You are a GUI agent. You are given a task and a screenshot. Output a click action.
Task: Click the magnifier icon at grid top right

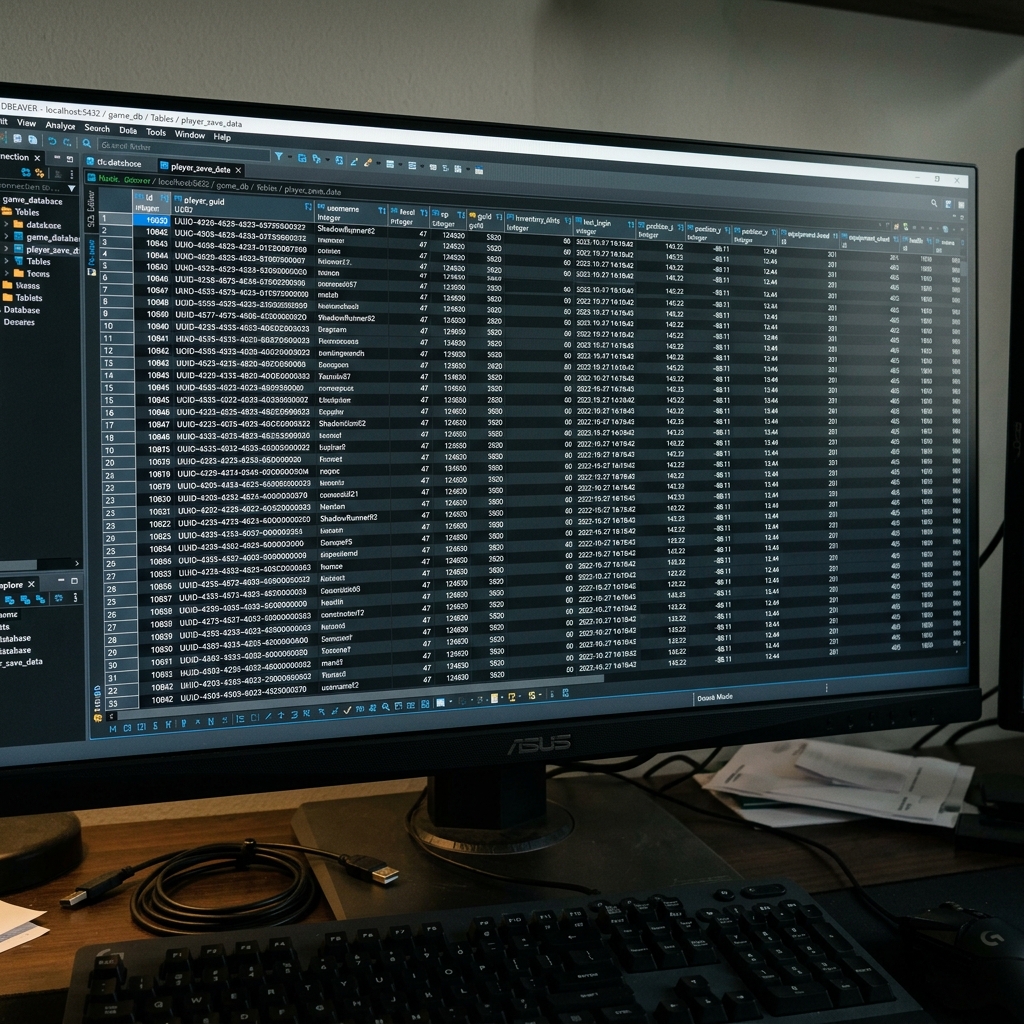point(934,203)
